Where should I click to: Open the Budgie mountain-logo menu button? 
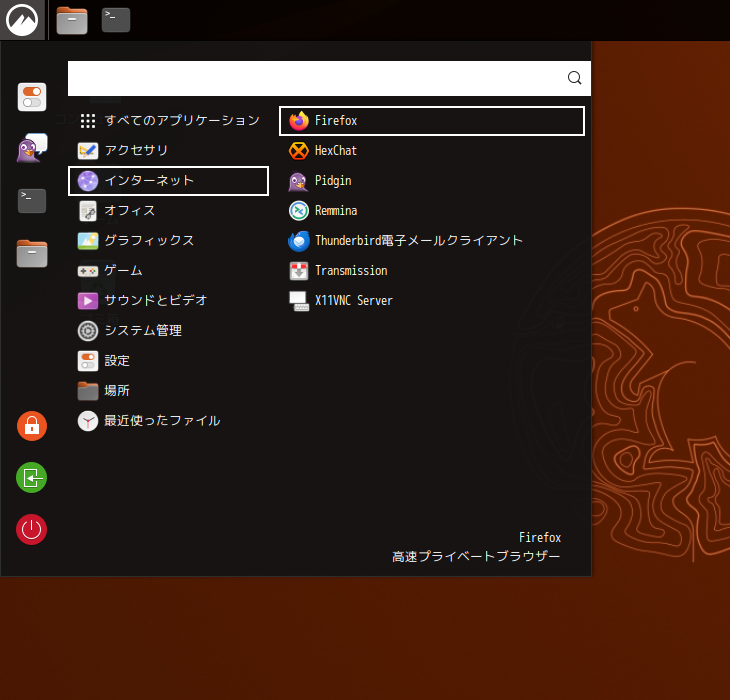coord(22,20)
